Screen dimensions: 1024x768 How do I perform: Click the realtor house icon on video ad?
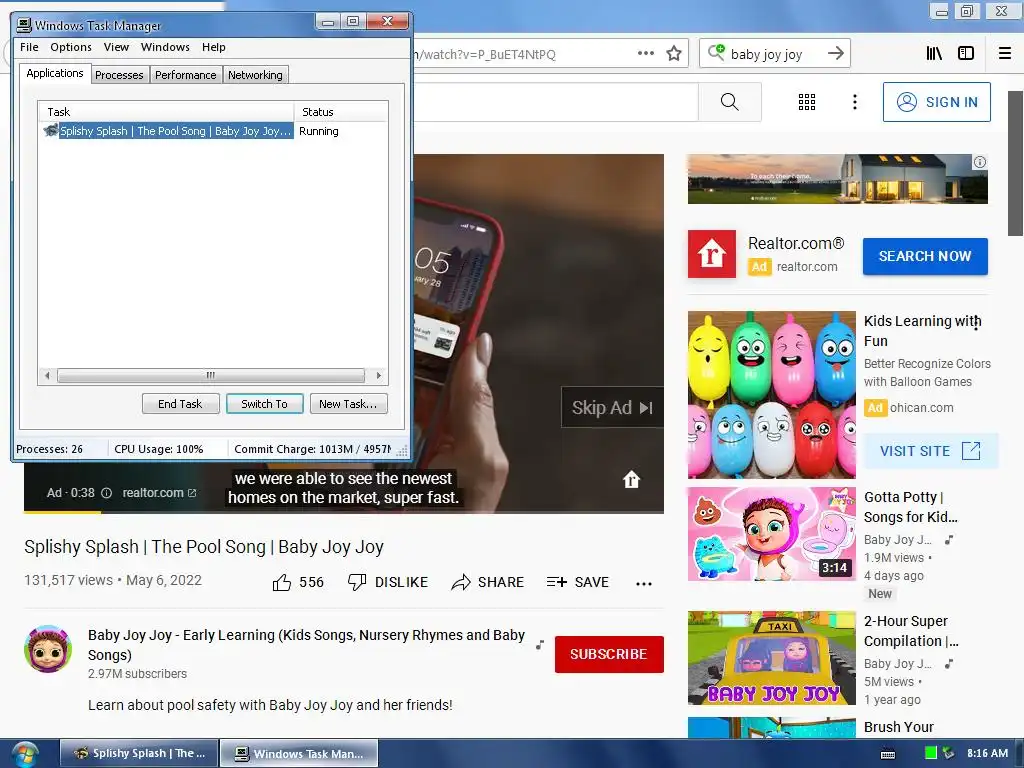pos(631,480)
